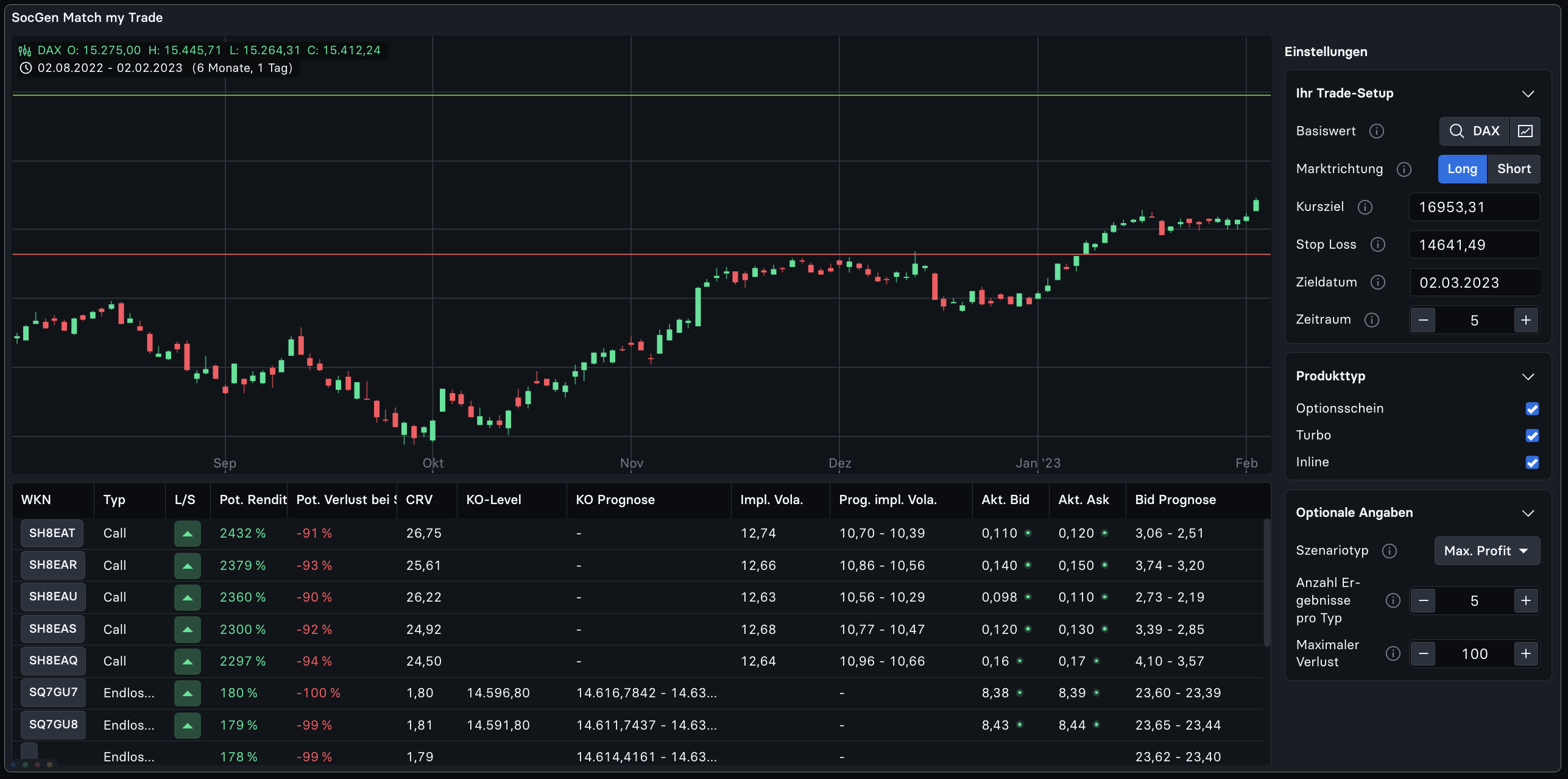The width and height of the screenshot is (1568, 779).
Task: Click the info icon next to Zeitraum
Action: point(1372,320)
